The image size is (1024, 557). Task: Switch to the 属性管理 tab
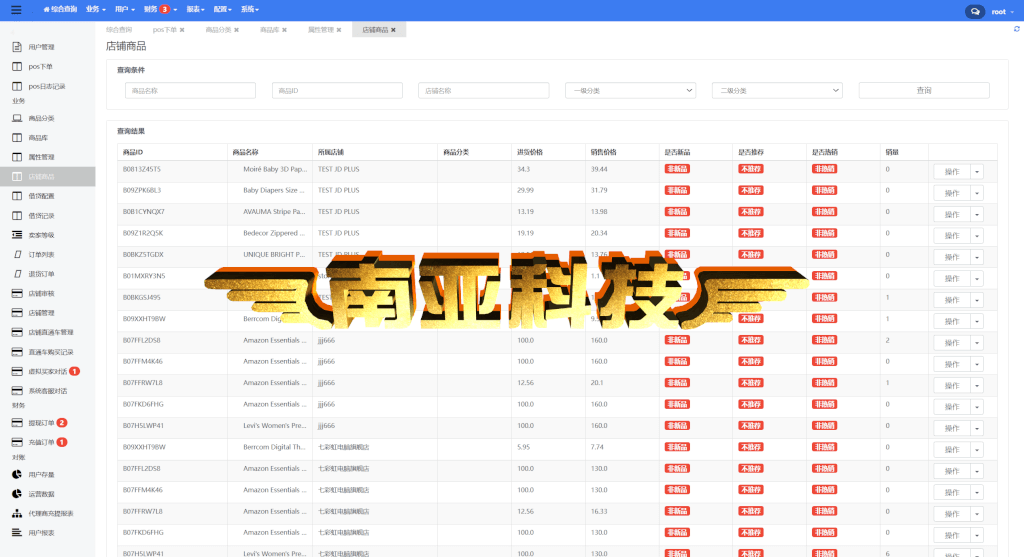tap(321, 29)
